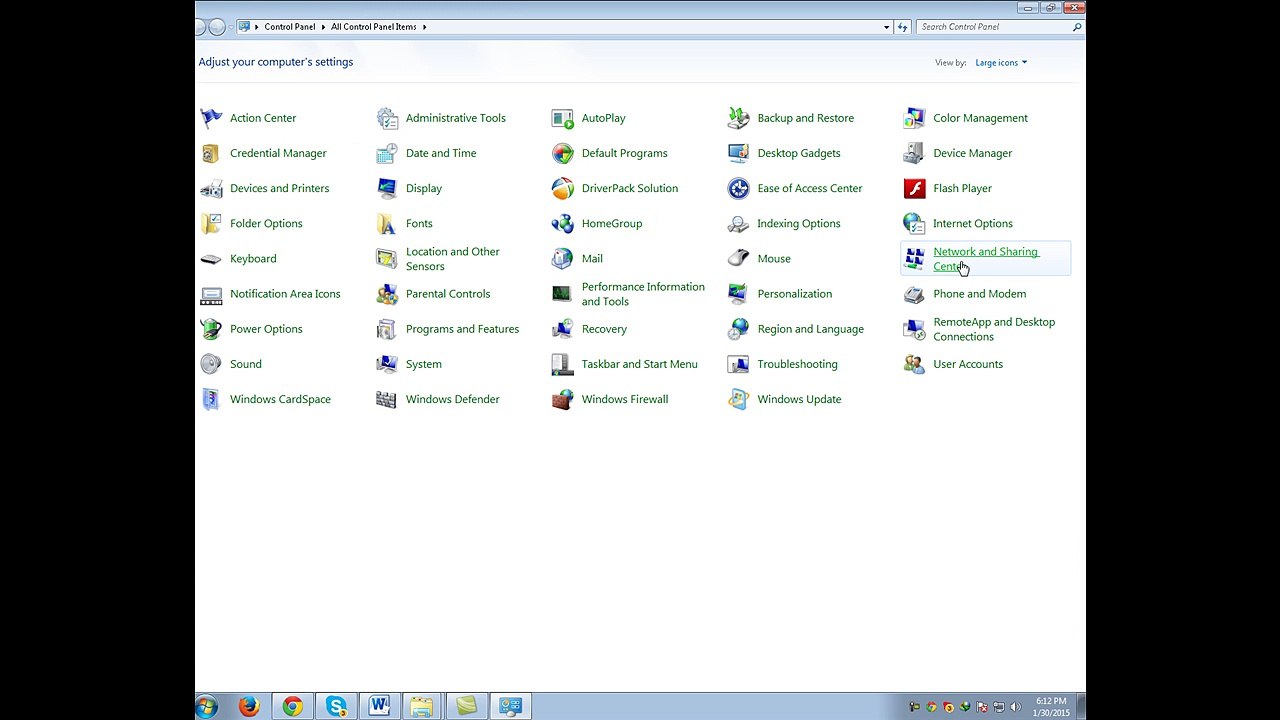This screenshot has height=720, width=1280.
Task: Click the Mouse icon
Action: click(739, 258)
